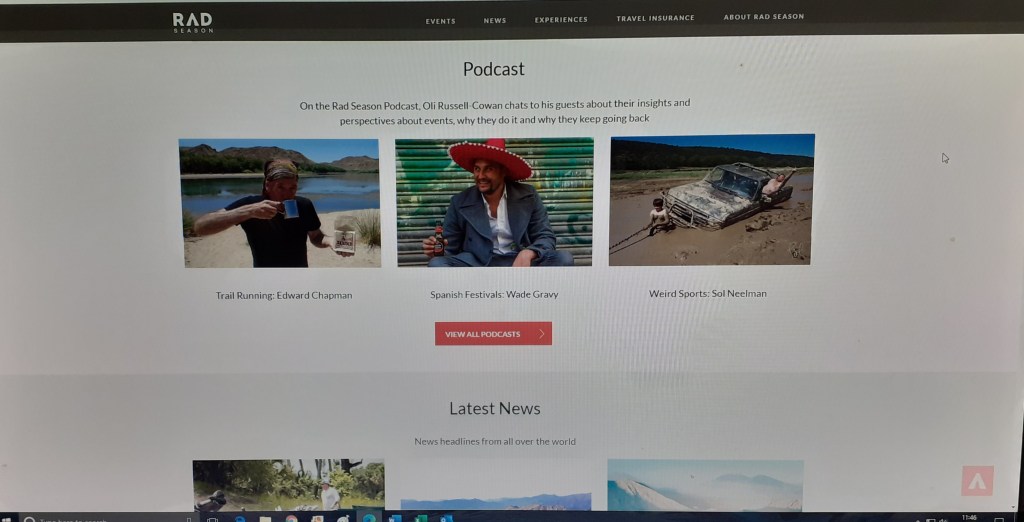Open the About Rad Season menu

coord(763,16)
